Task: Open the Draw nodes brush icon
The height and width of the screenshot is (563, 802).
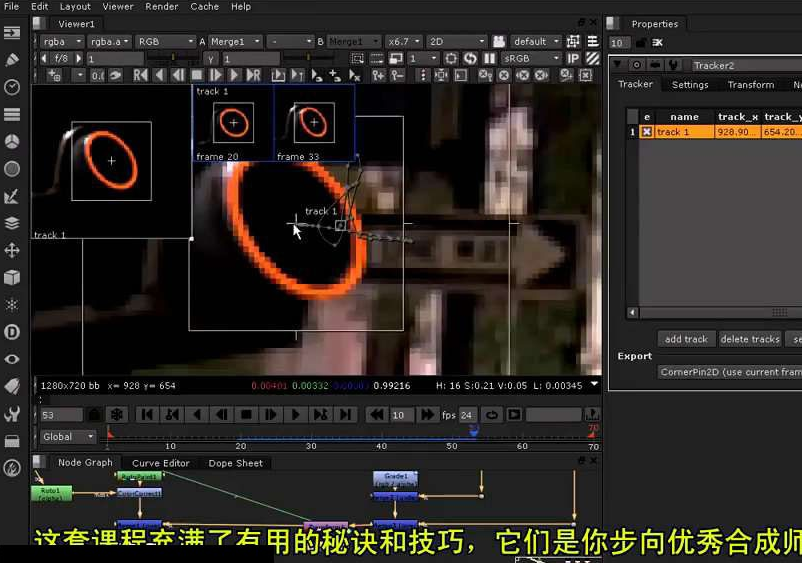Action: 12,60
